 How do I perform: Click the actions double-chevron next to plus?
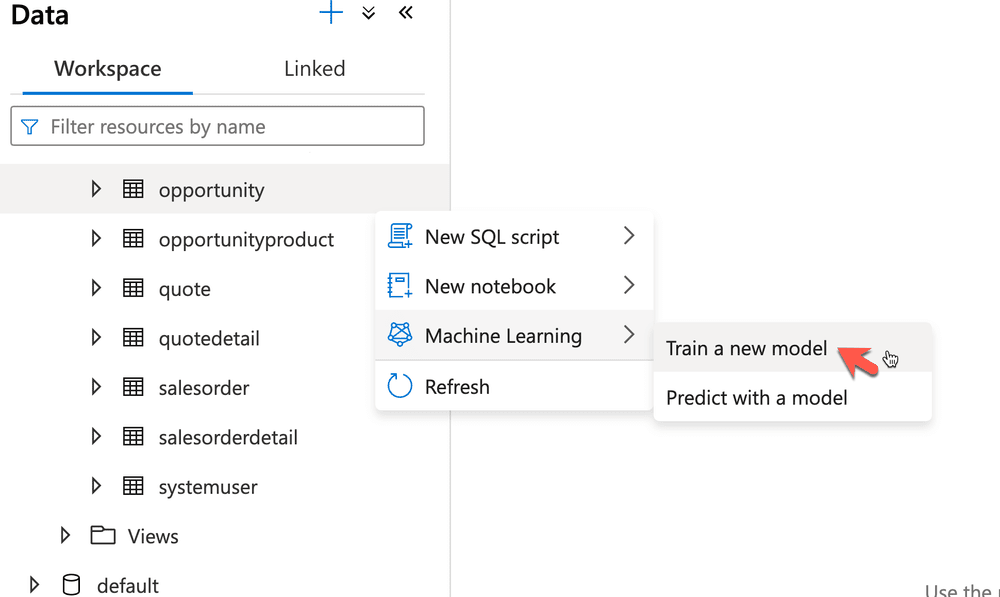(367, 13)
